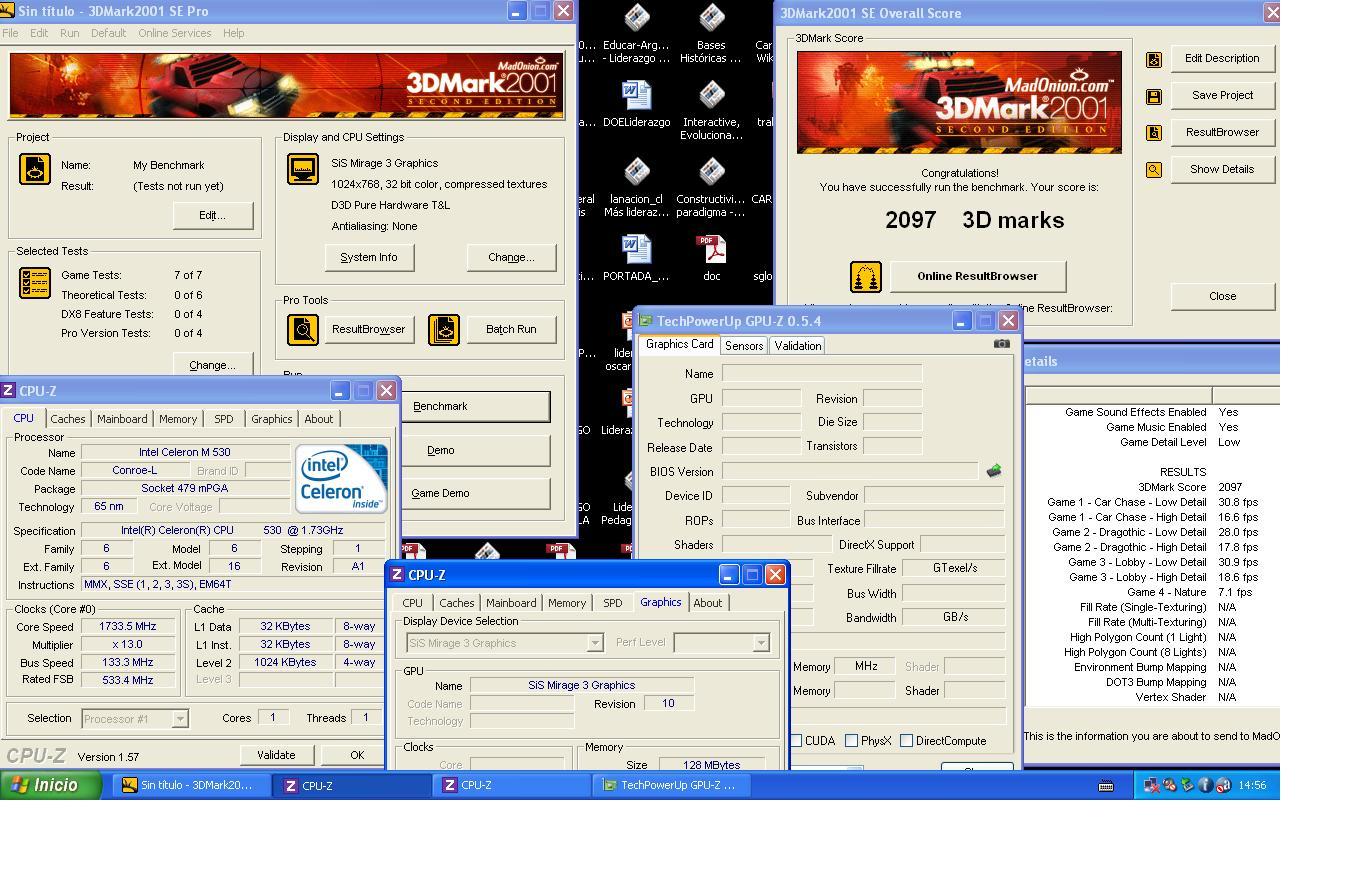1365x886 pixels.
Task: Toggle the CUDA checkbox in GPU-Z
Action: (797, 741)
